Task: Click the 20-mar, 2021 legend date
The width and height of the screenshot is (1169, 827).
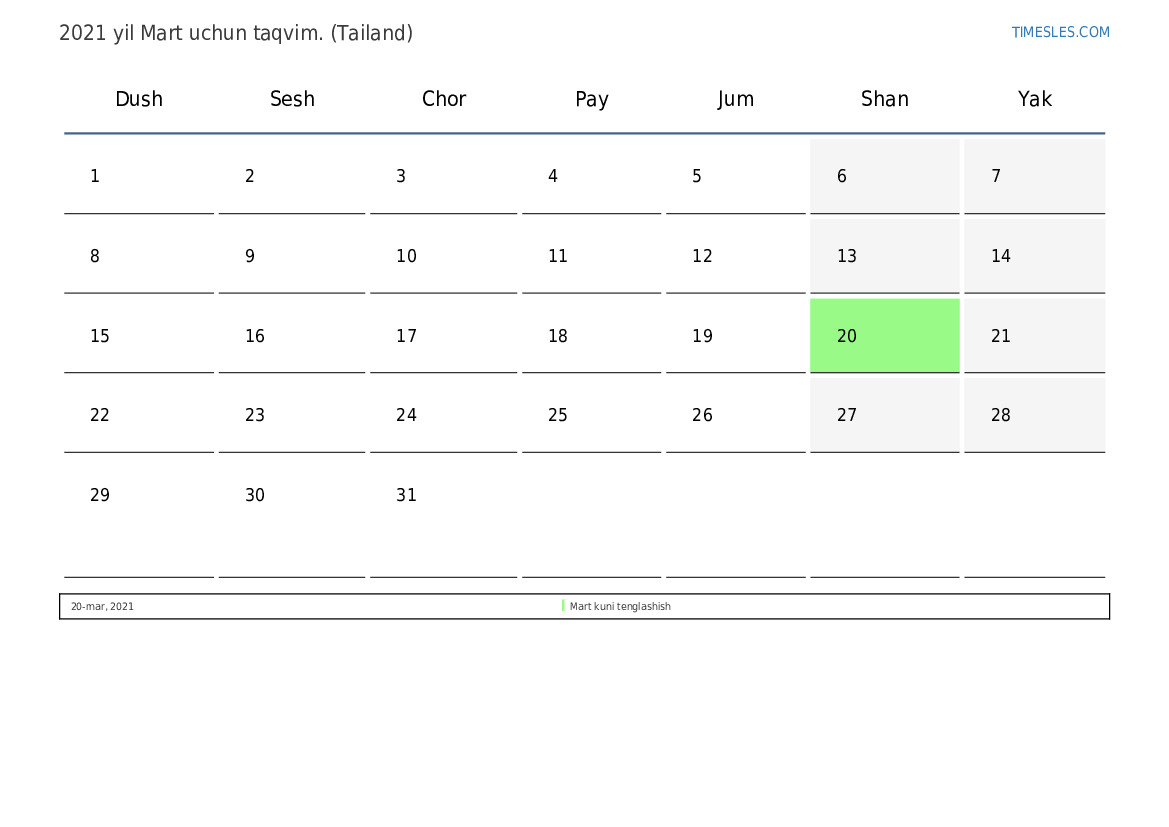Action: pos(102,607)
